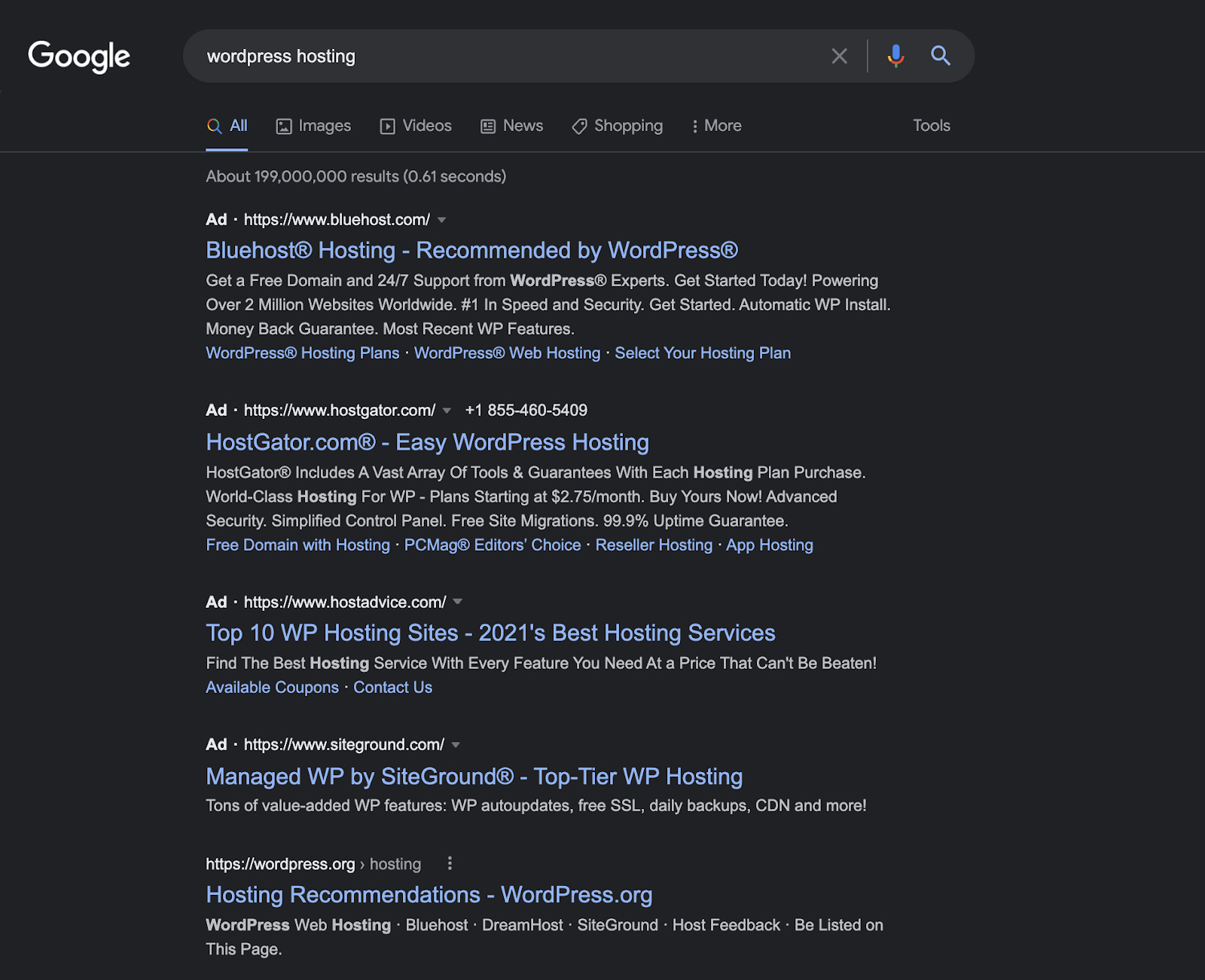Switch to the News tab
The image size is (1205, 980).
click(523, 126)
